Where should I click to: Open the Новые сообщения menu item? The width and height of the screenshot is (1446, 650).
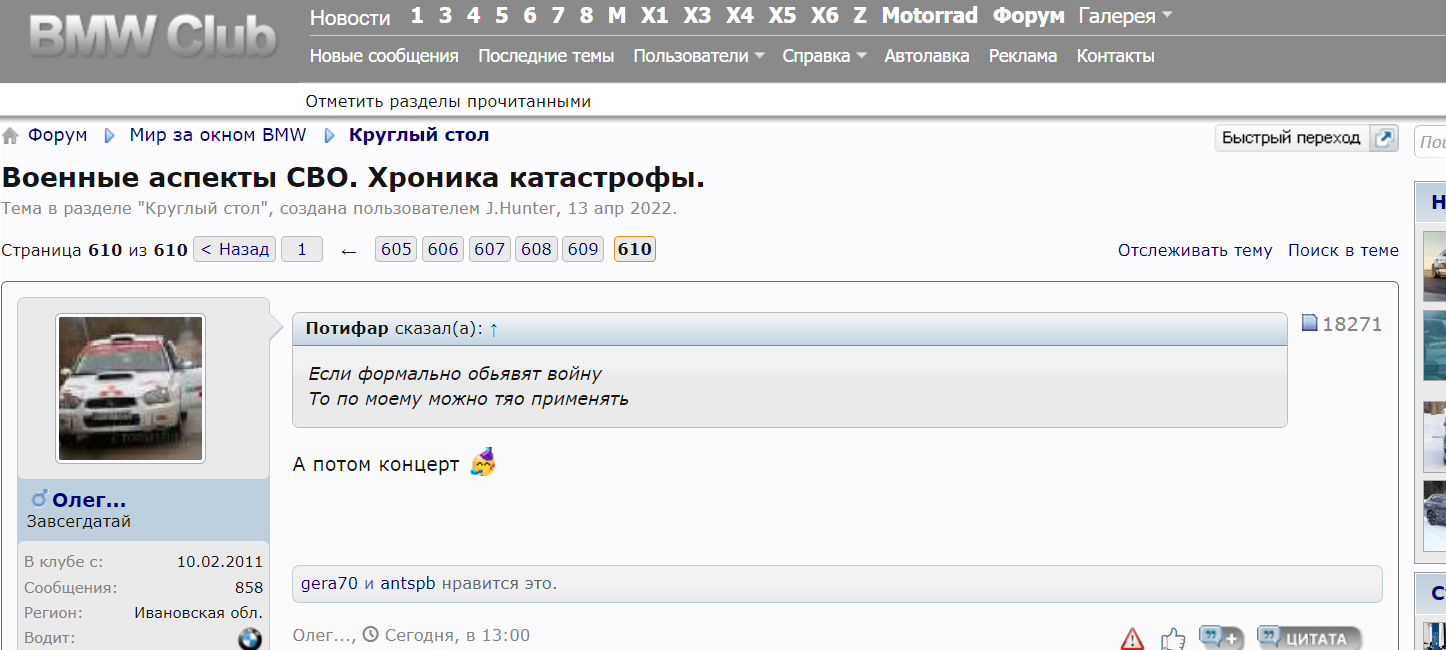pos(384,56)
